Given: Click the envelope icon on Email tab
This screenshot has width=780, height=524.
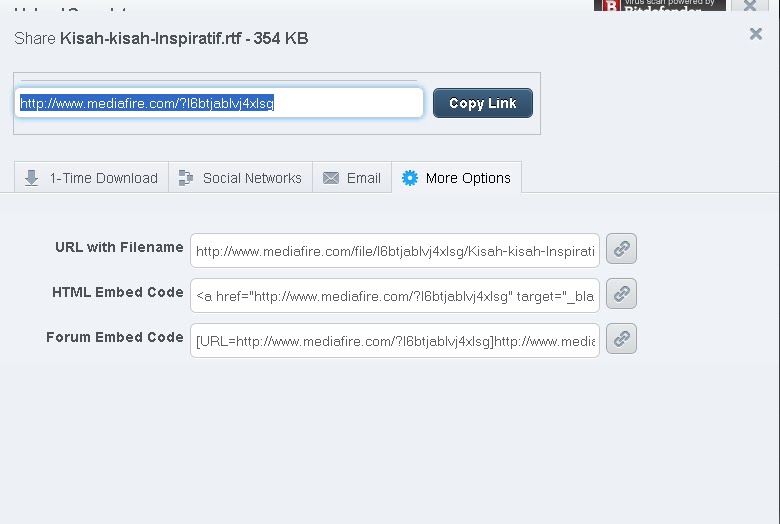Looking at the screenshot, I should [x=331, y=178].
